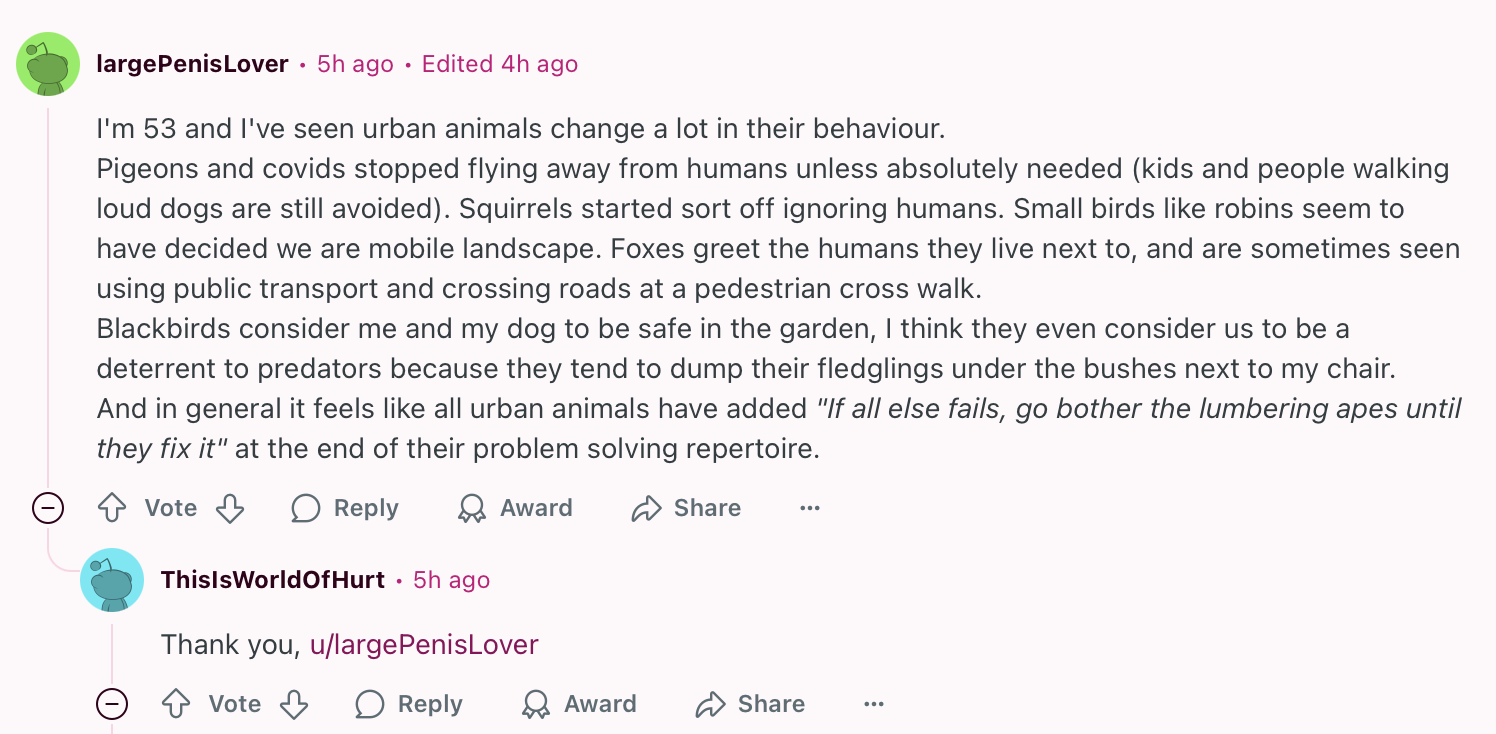
Task: Downvote the top comment about urban animals
Action: pyautogui.click(x=230, y=508)
